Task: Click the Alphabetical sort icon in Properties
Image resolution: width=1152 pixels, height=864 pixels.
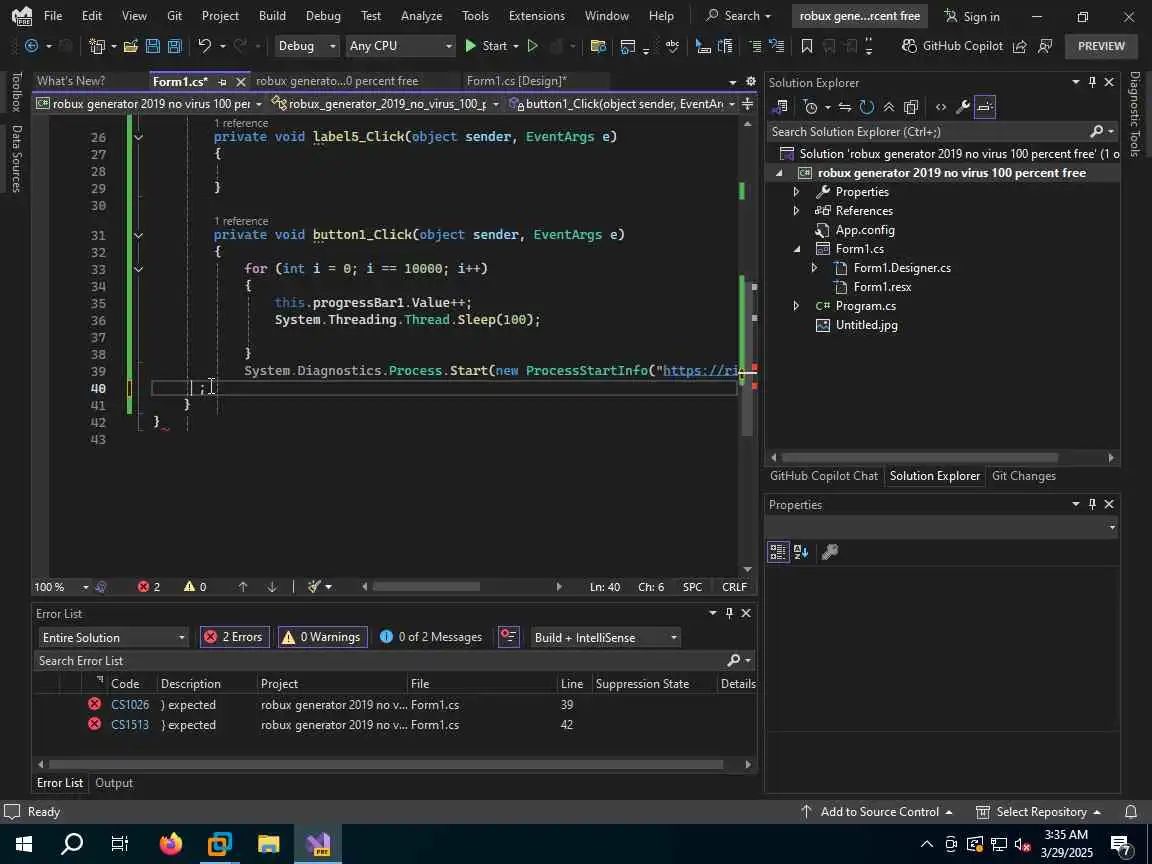Action: [801, 552]
